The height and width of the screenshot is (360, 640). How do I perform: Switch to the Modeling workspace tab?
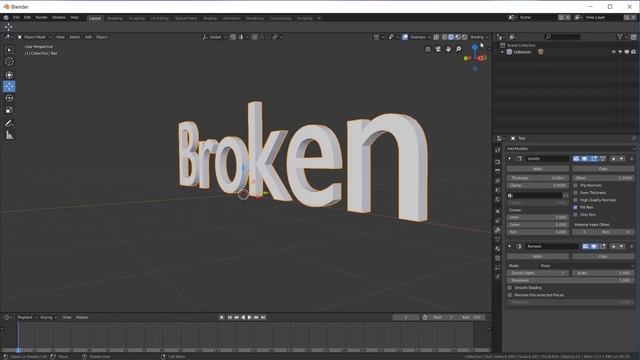115,18
